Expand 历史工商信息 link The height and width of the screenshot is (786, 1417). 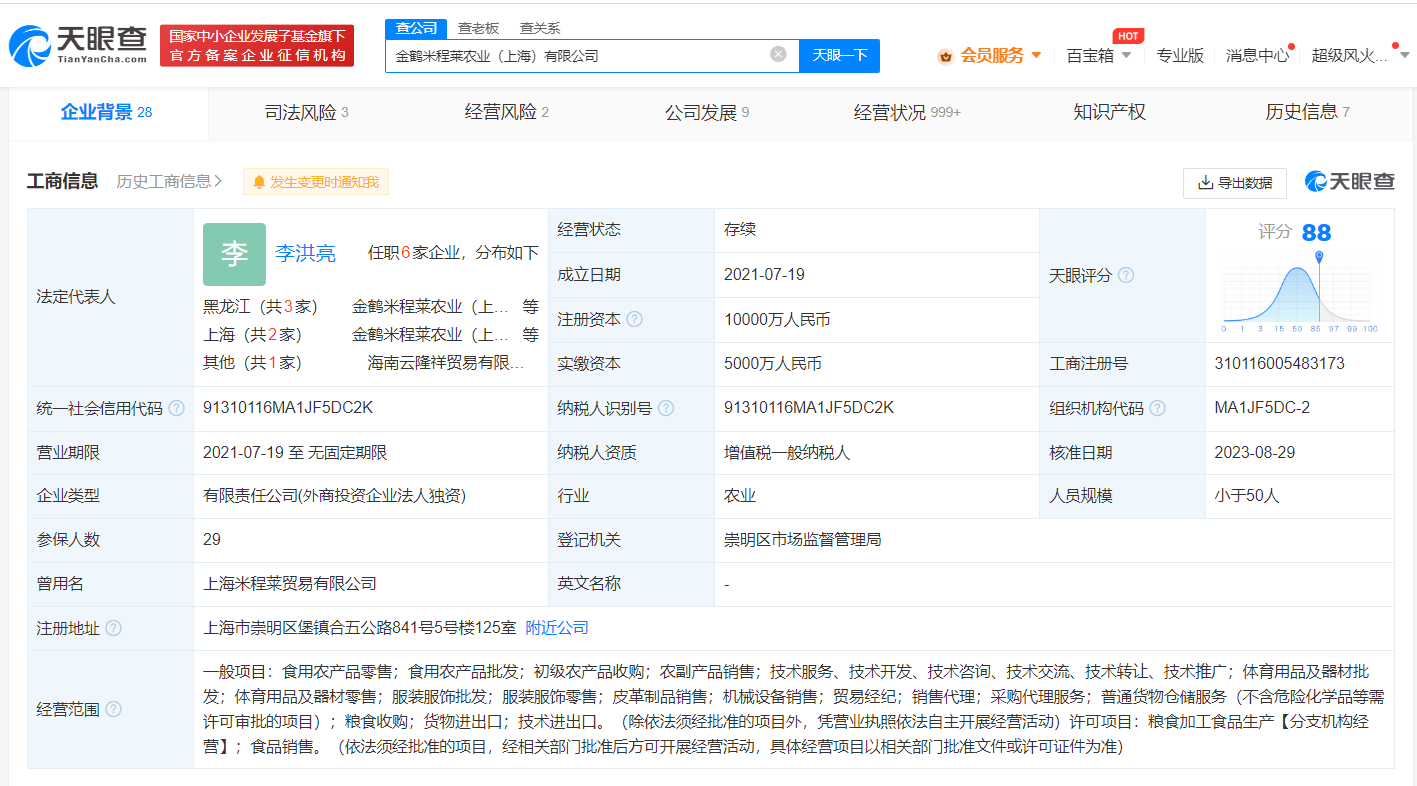click(169, 181)
